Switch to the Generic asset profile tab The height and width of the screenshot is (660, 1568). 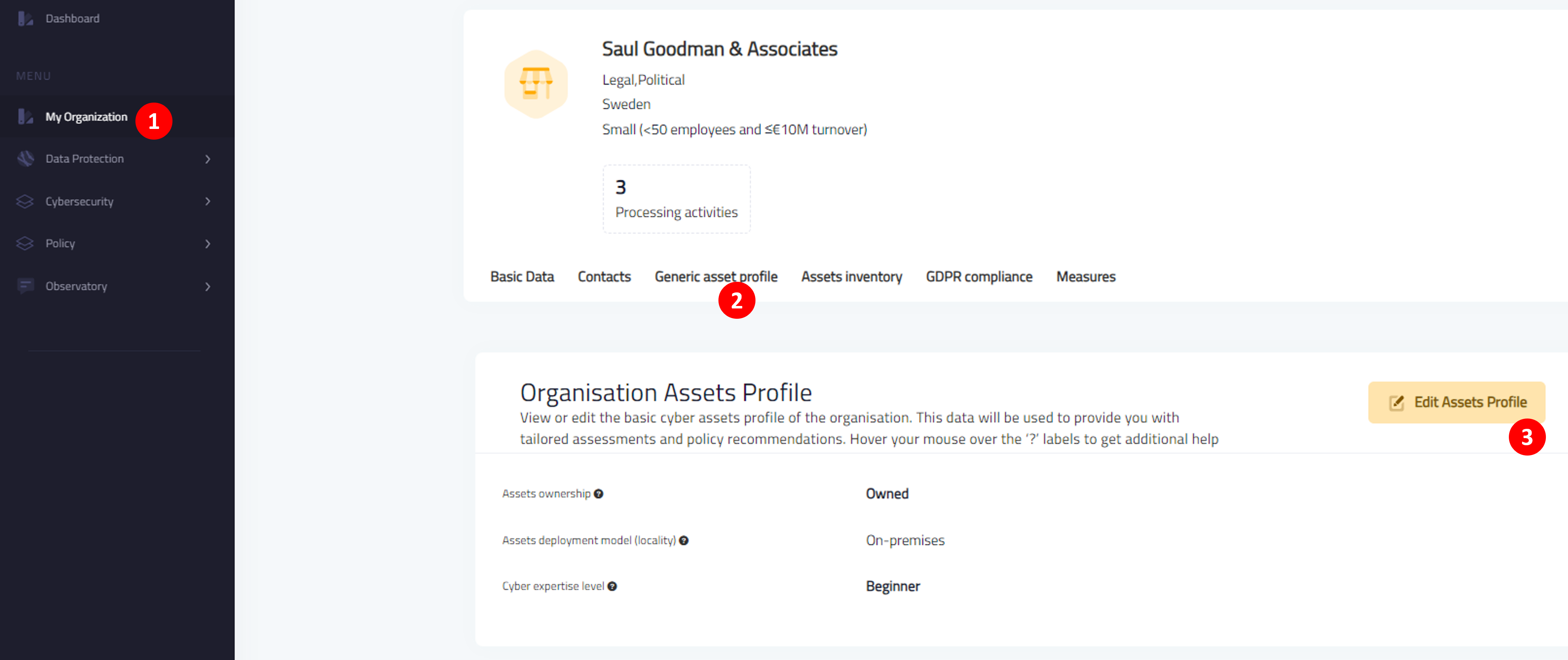(x=716, y=277)
